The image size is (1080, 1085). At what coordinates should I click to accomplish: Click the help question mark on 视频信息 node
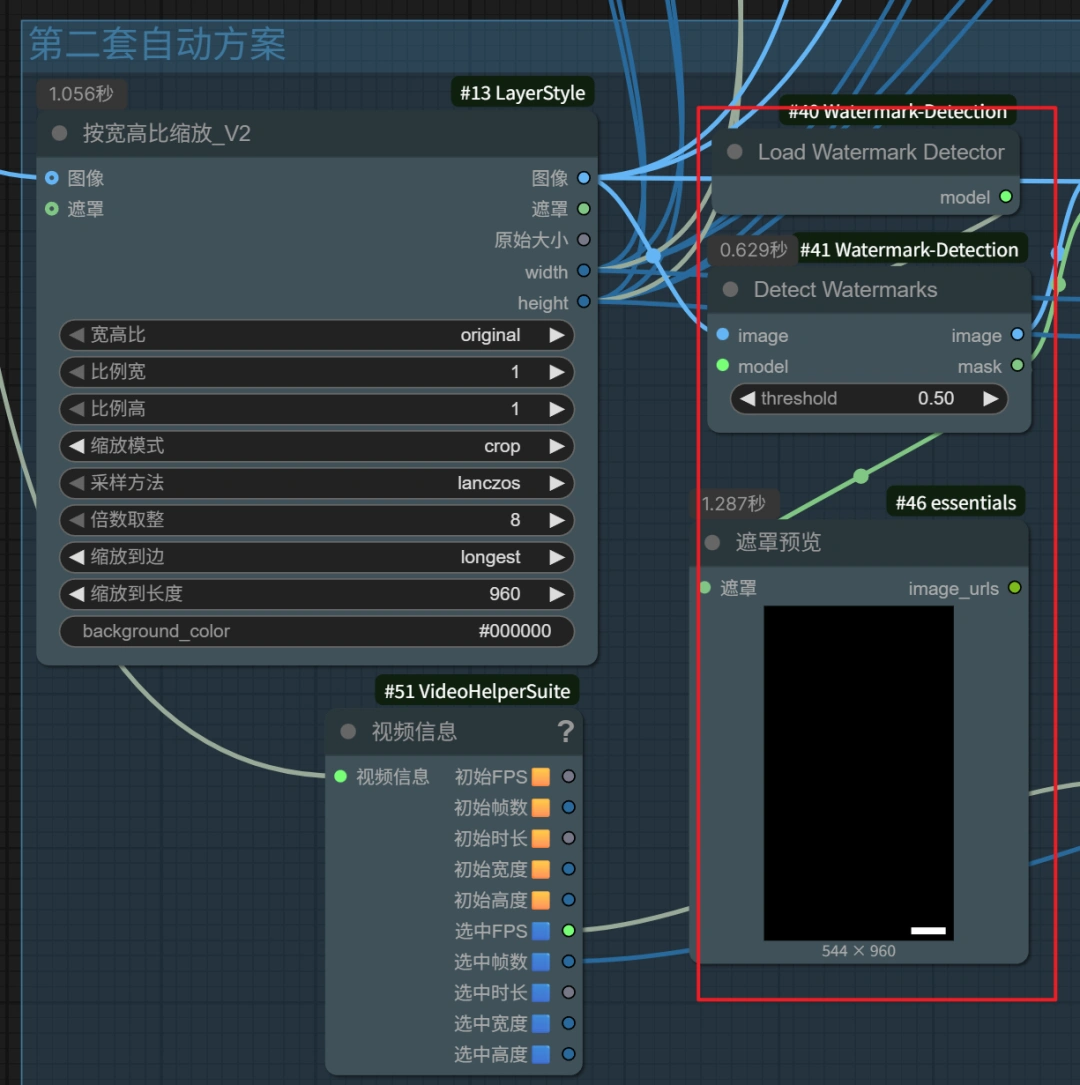(x=565, y=732)
